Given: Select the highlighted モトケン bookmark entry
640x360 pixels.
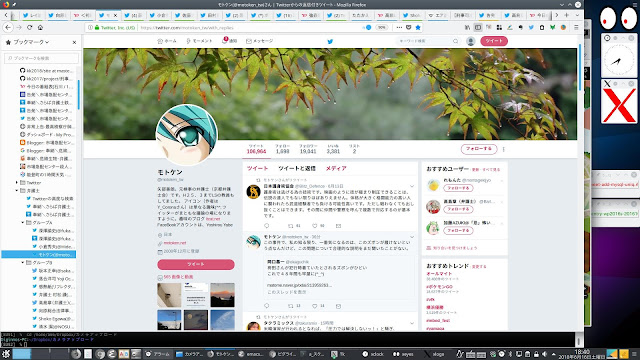Looking at the screenshot, I should pos(39,255).
